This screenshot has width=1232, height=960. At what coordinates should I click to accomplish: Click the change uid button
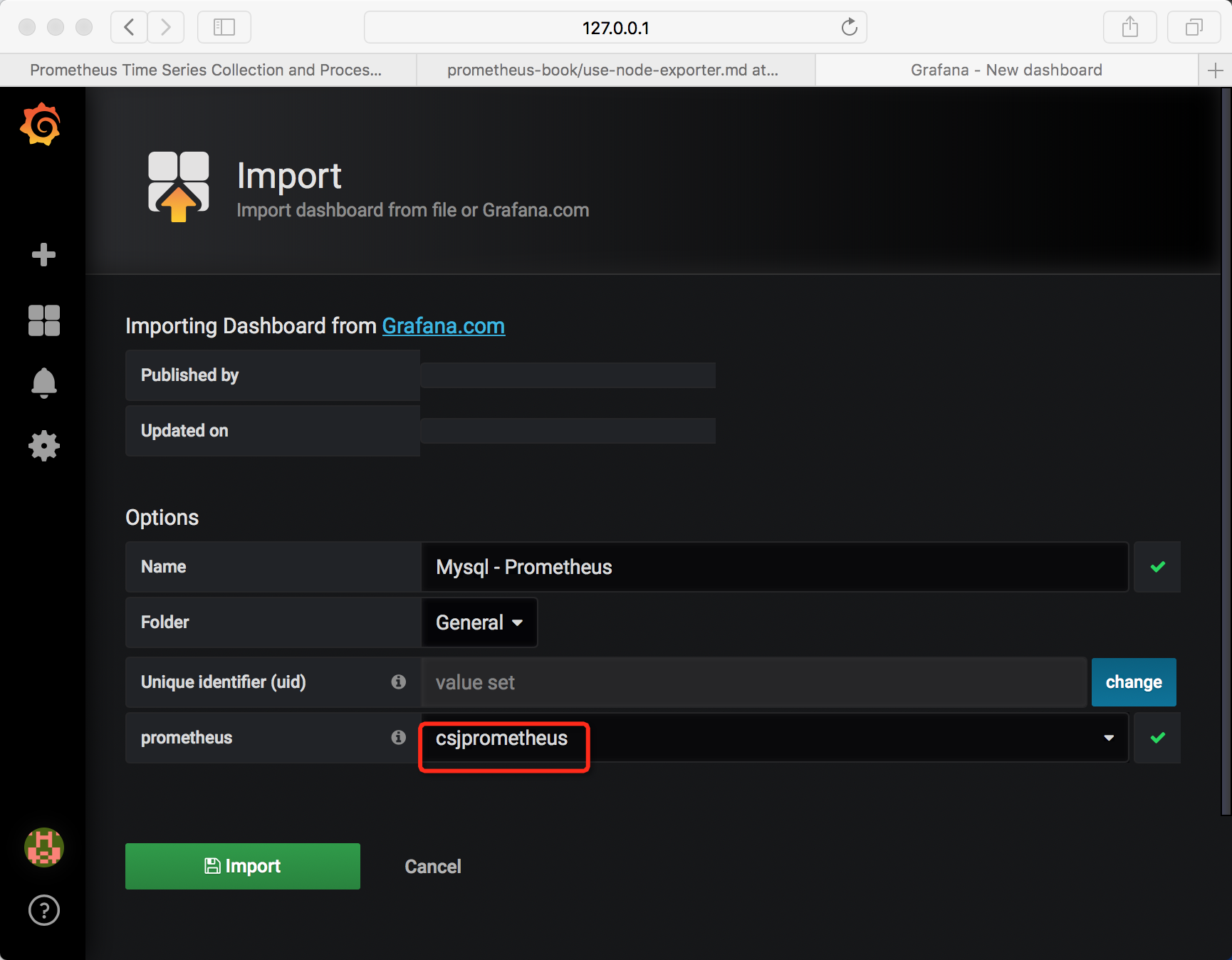tap(1134, 682)
